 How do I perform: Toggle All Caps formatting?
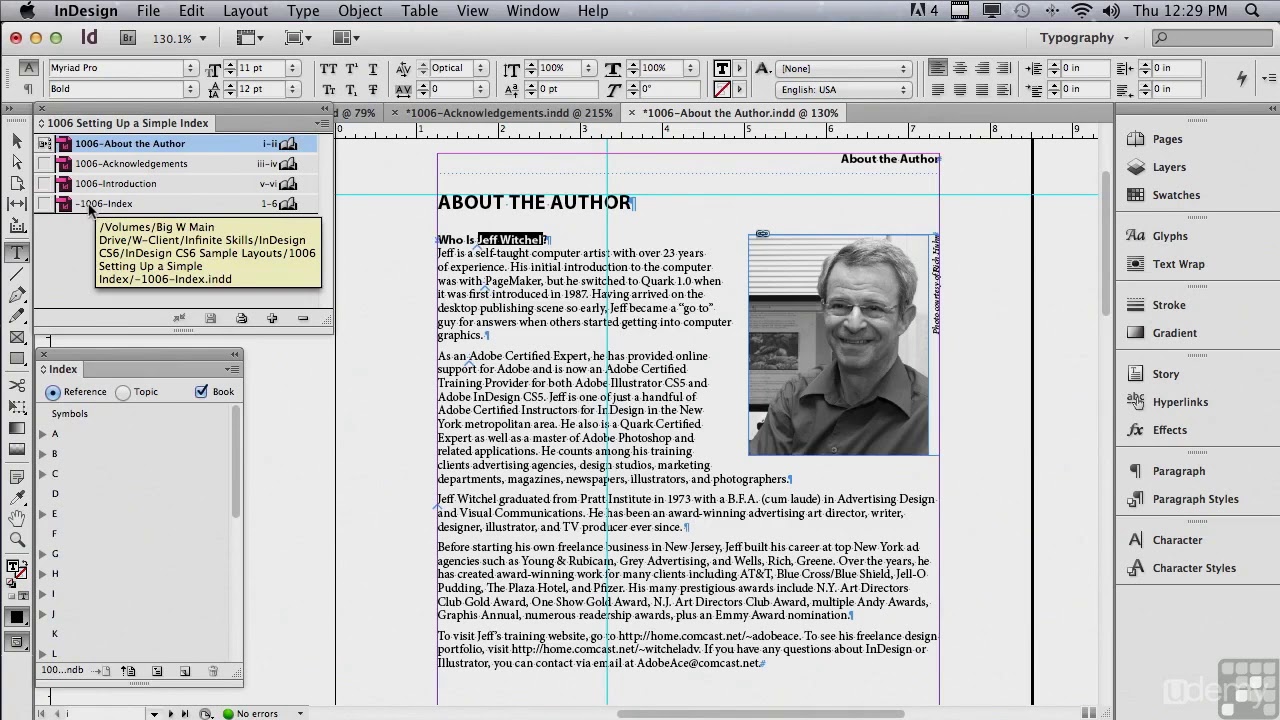pos(328,69)
